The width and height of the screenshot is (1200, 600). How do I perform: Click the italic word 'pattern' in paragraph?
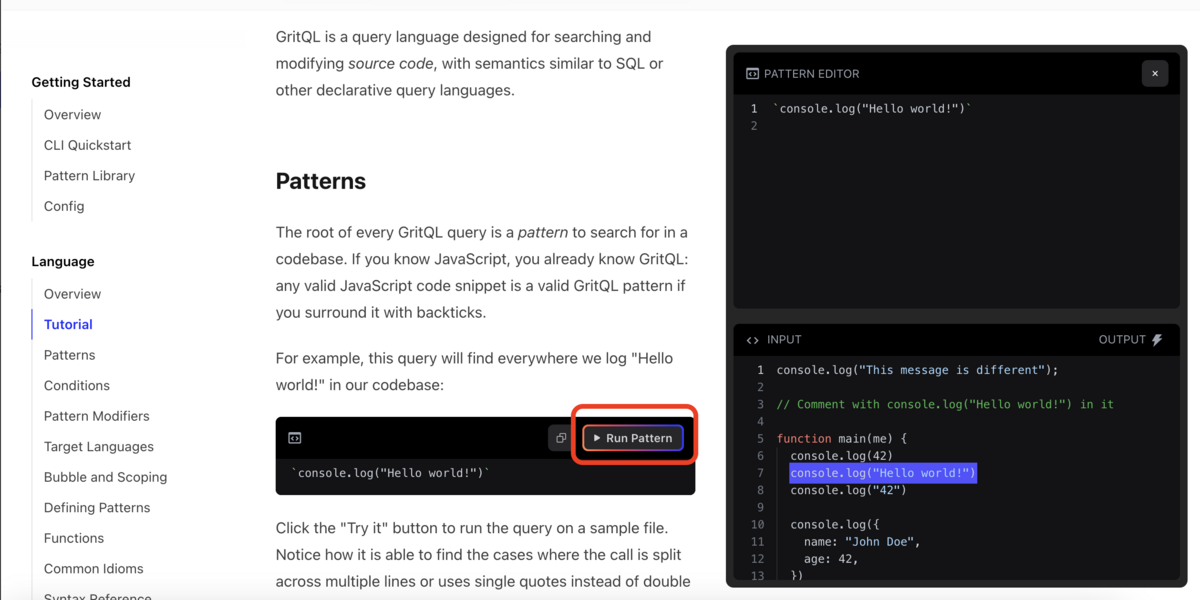pyautogui.click(x=543, y=232)
